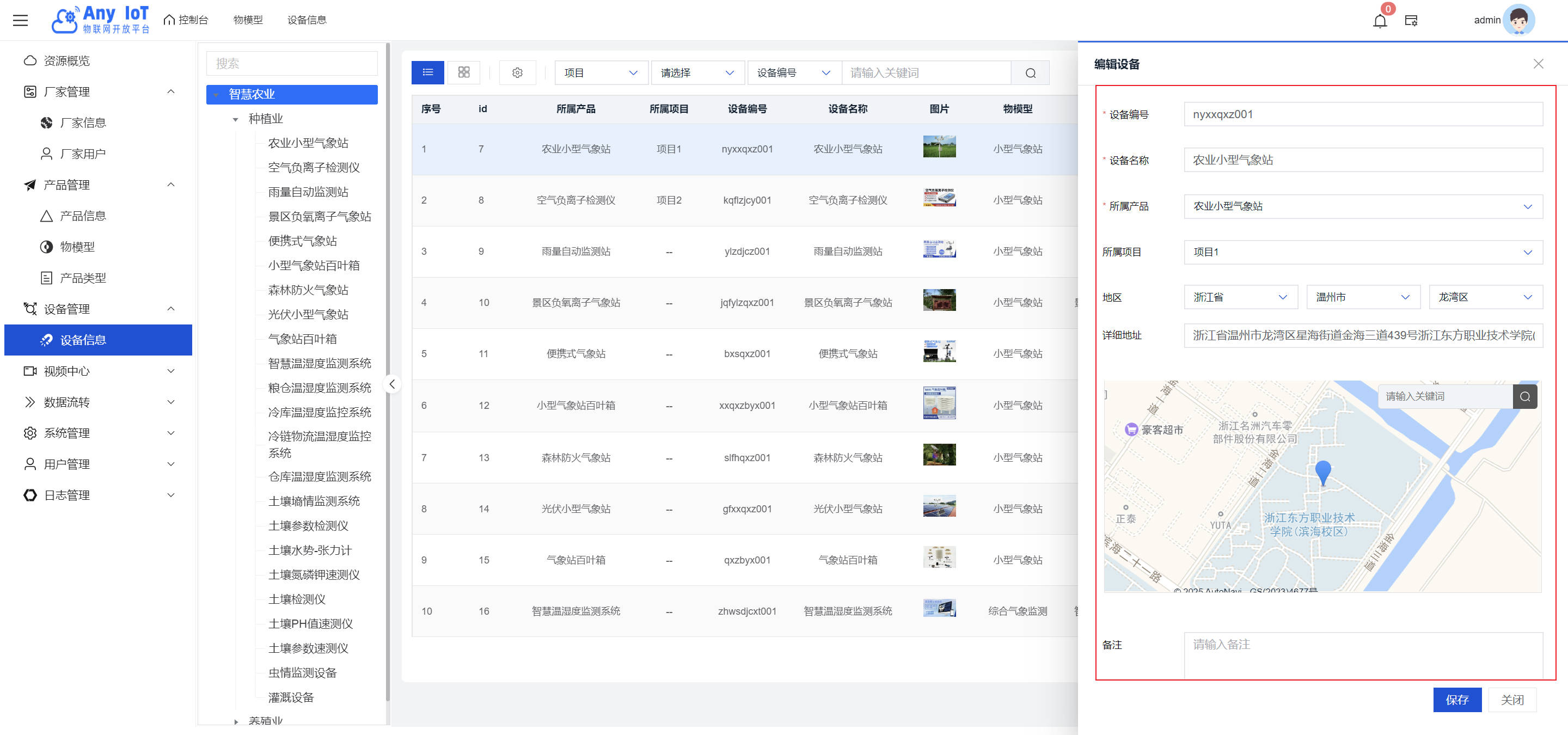Screen dimensions: 1568x735
Task: Click the 关闭 button
Action: 1511,700
